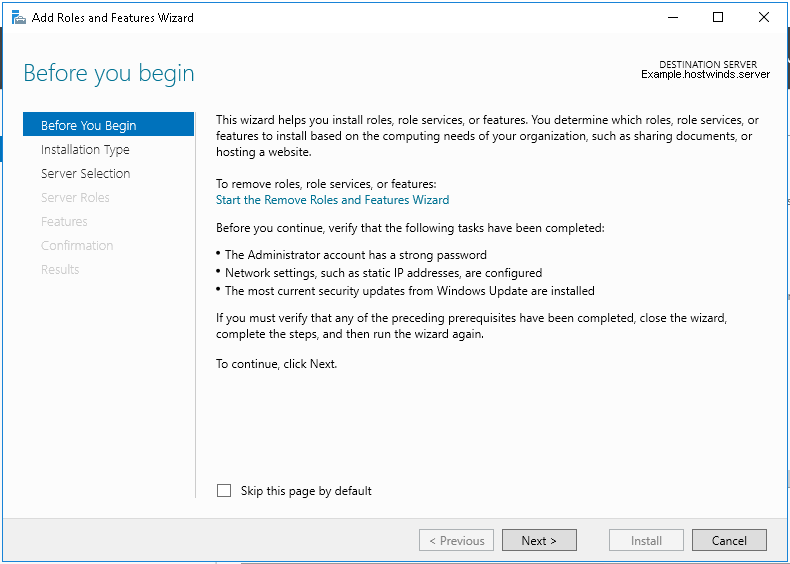Select the Confirmation step in the sidebar

[x=77, y=246]
